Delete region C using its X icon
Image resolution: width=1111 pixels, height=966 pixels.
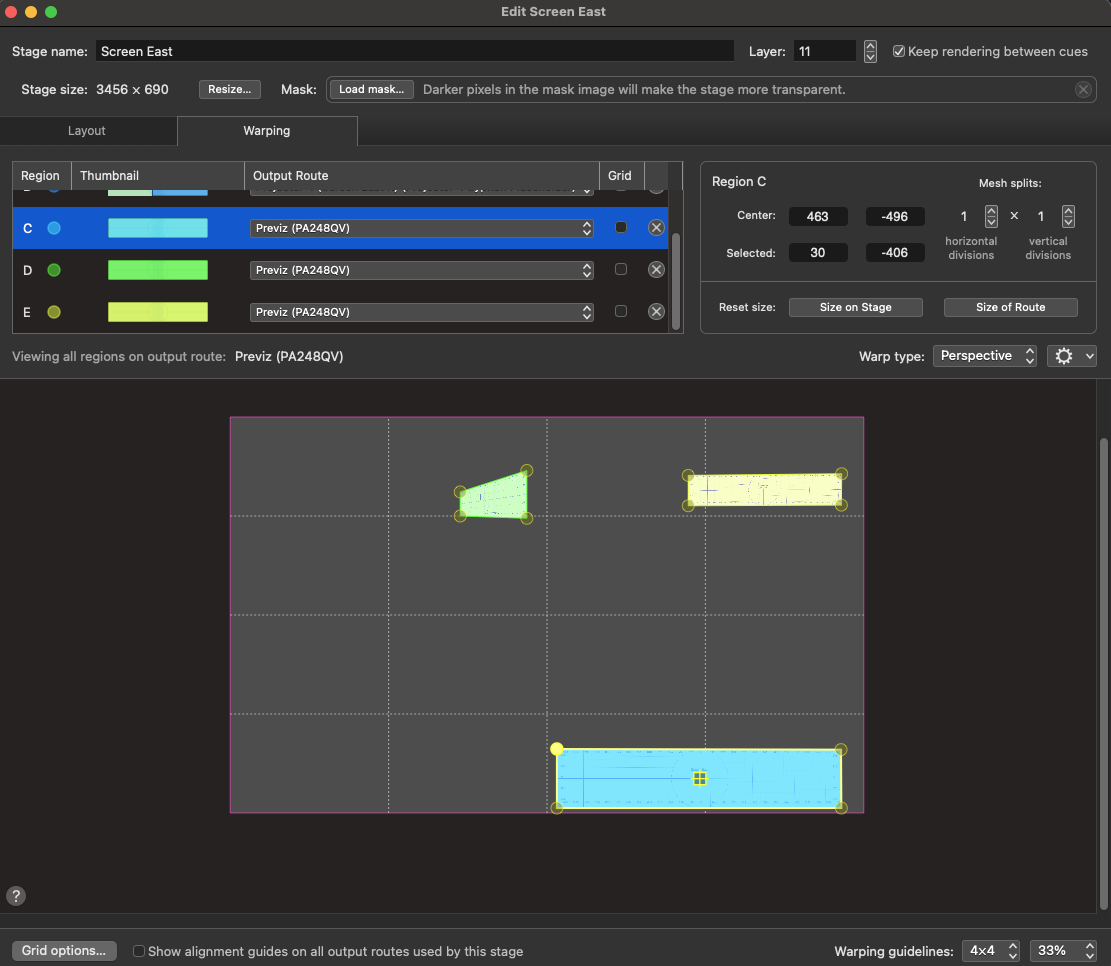click(656, 227)
